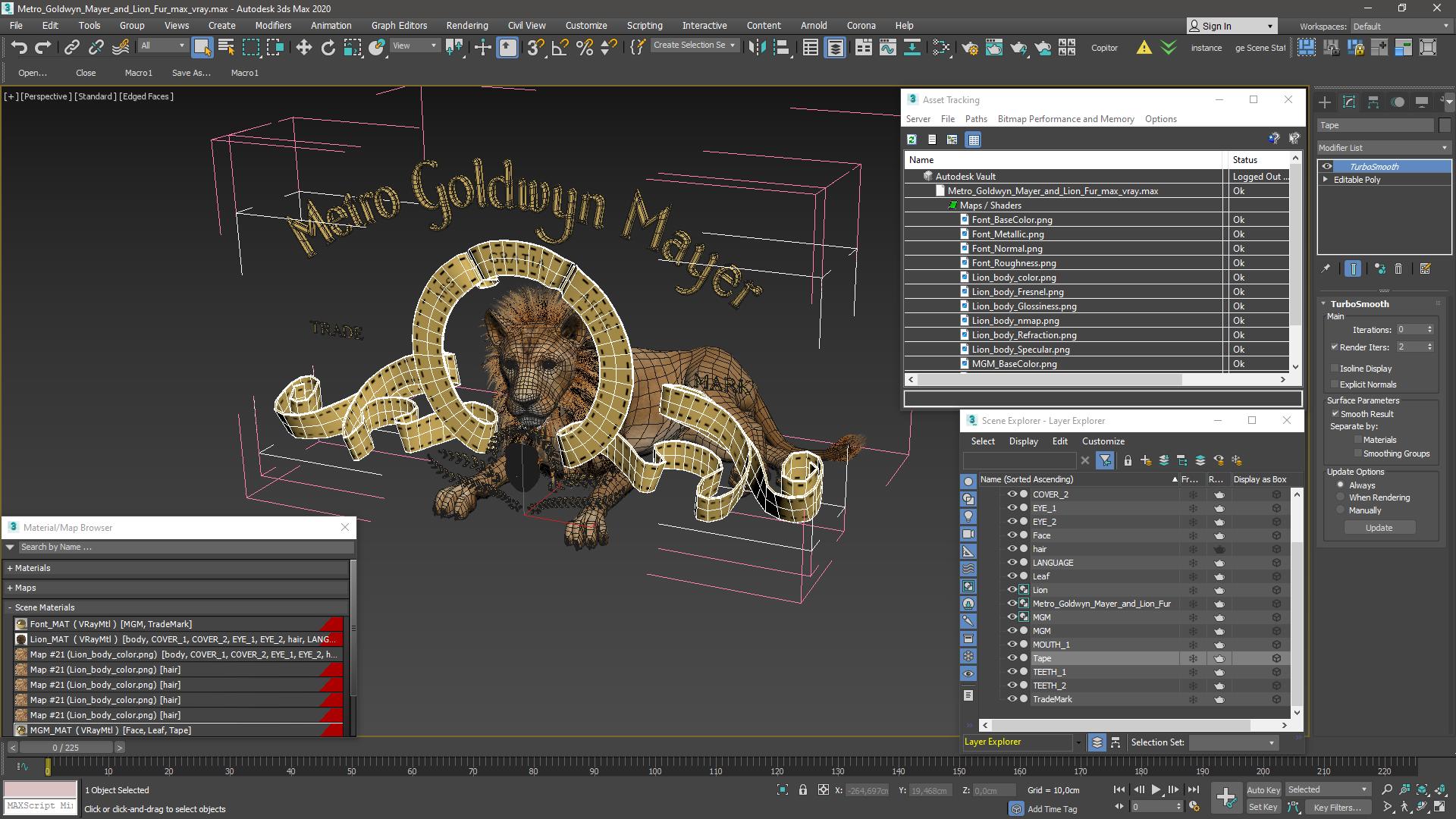Click the Auto Key button

coord(1263,790)
